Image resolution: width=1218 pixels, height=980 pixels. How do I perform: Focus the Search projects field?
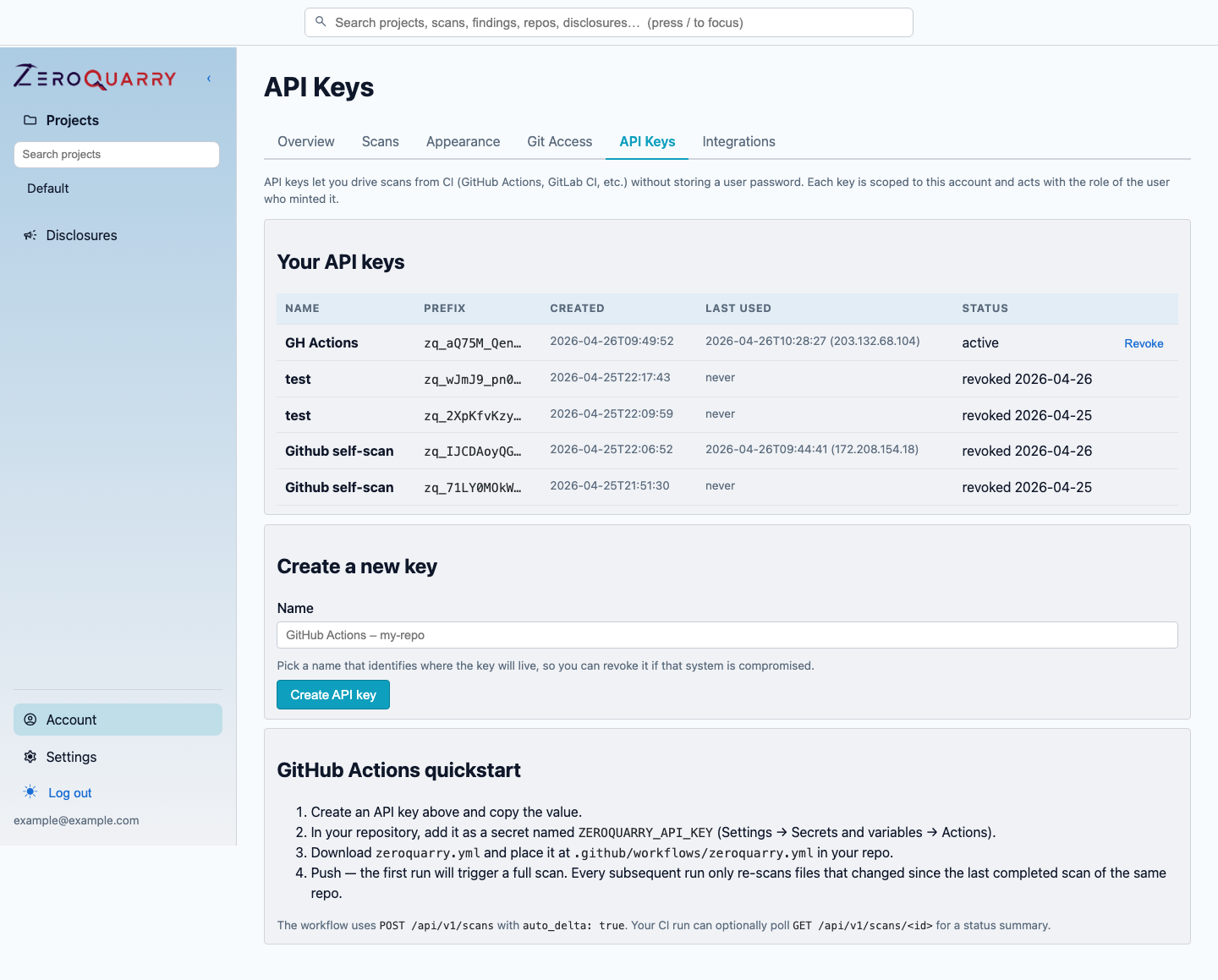tap(117, 155)
